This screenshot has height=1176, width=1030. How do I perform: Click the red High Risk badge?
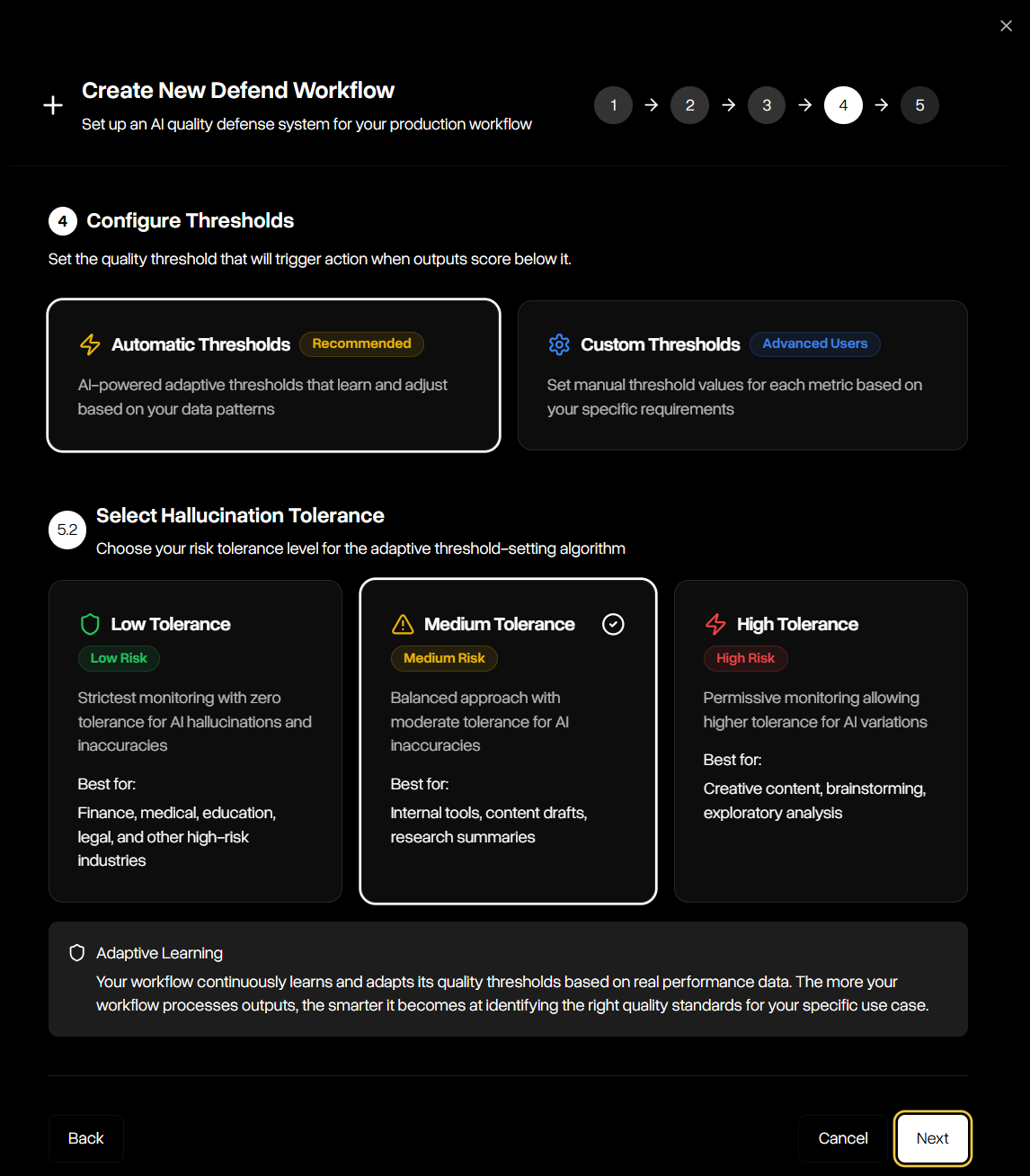click(x=745, y=658)
